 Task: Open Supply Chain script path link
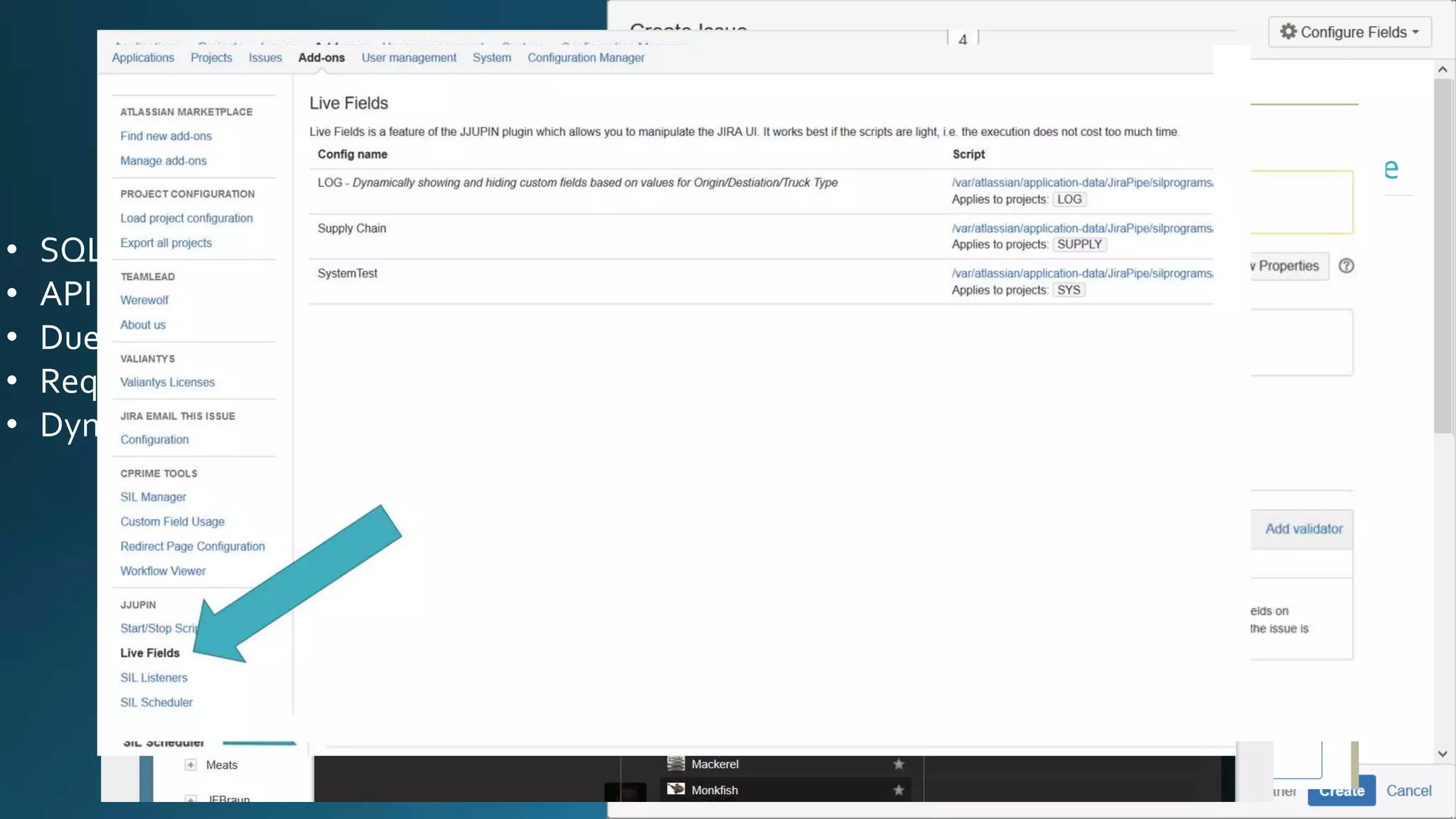pos(1082,228)
